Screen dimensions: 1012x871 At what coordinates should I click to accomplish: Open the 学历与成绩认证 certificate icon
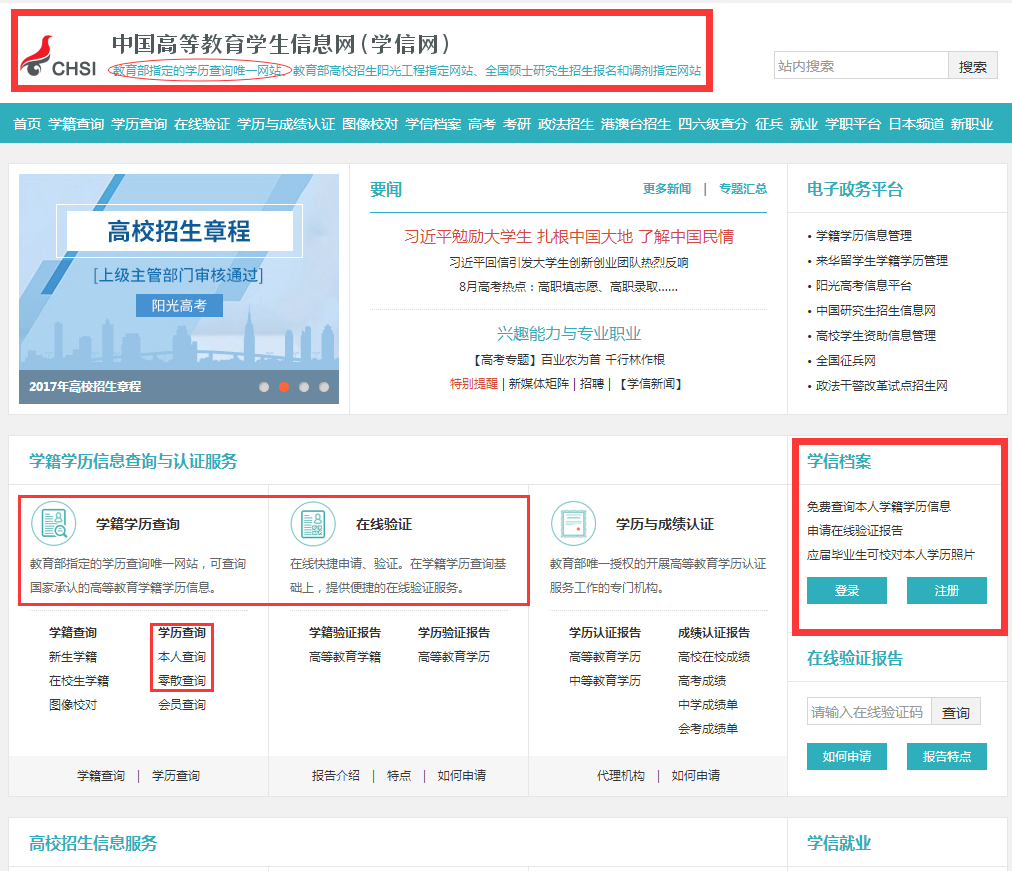click(x=573, y=523)
